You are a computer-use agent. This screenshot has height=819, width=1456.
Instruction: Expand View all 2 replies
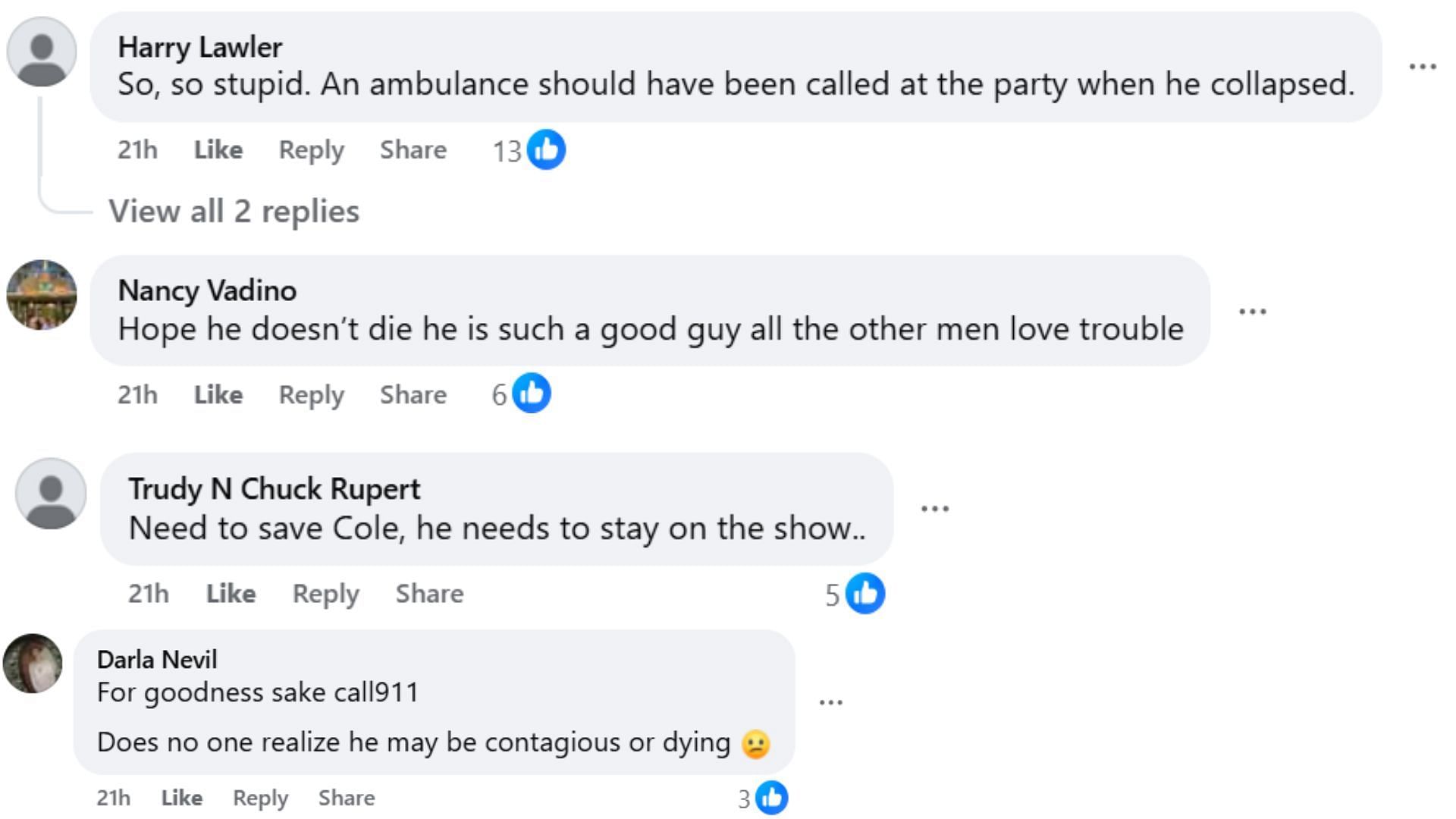(x=234, y=211)
